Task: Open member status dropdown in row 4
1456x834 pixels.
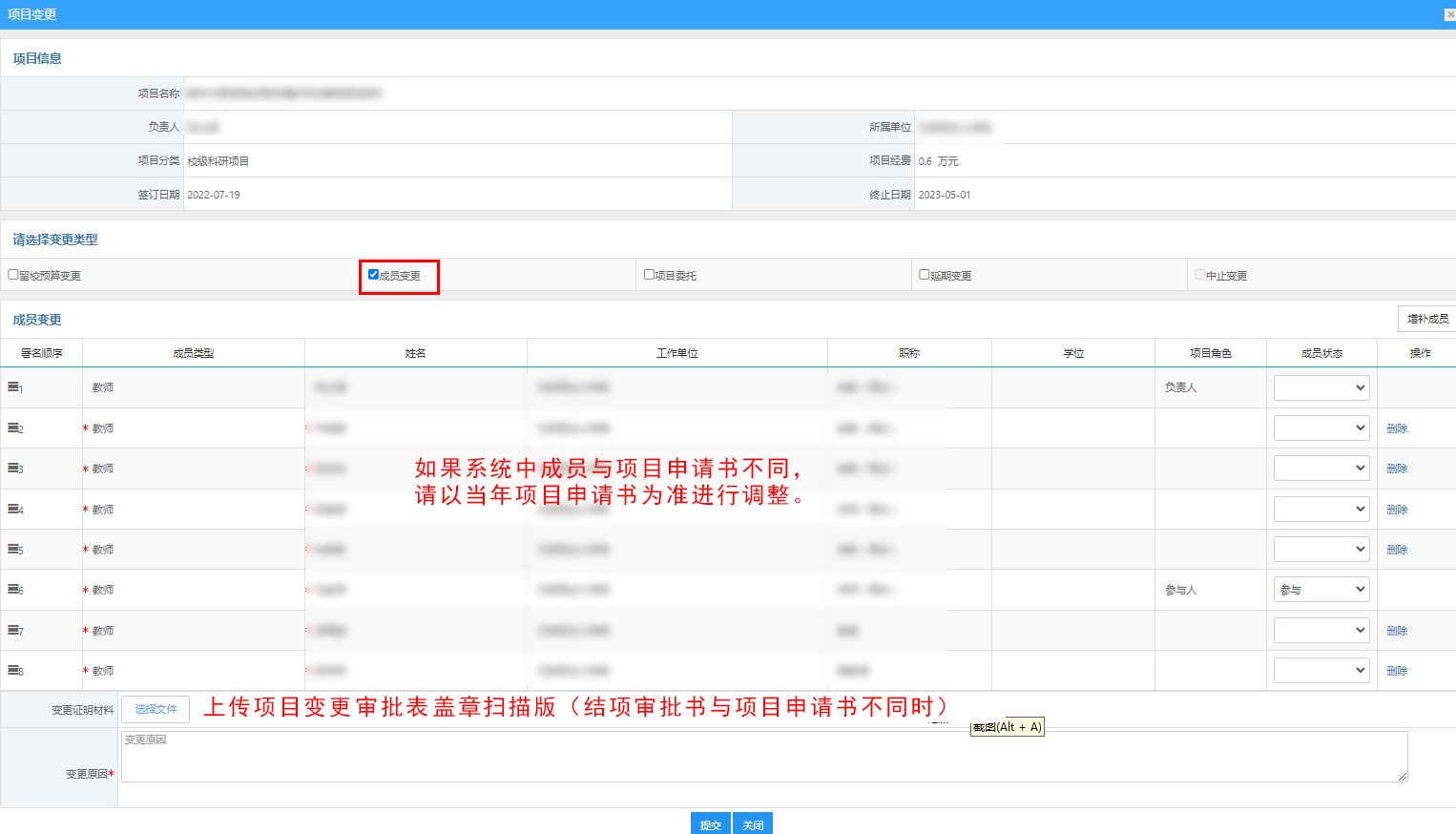Action: [1321, 509]
